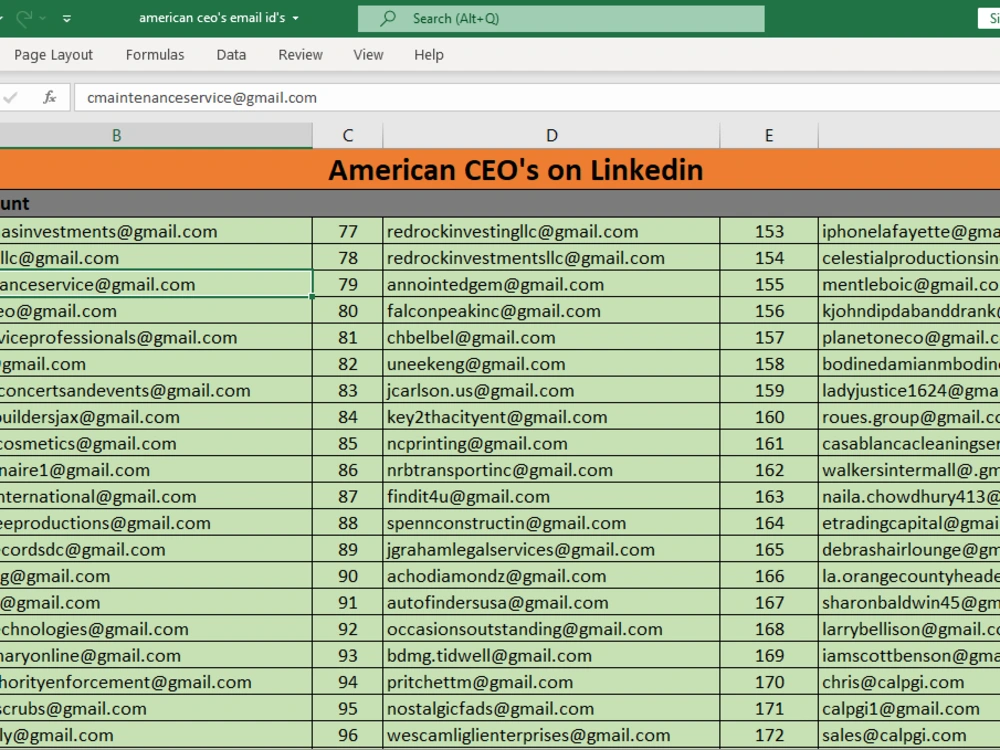Select cell autofindersusa@gmail.com
Image resolution: width=1000 pixels, height=750 pixels.
click(552, 602)
